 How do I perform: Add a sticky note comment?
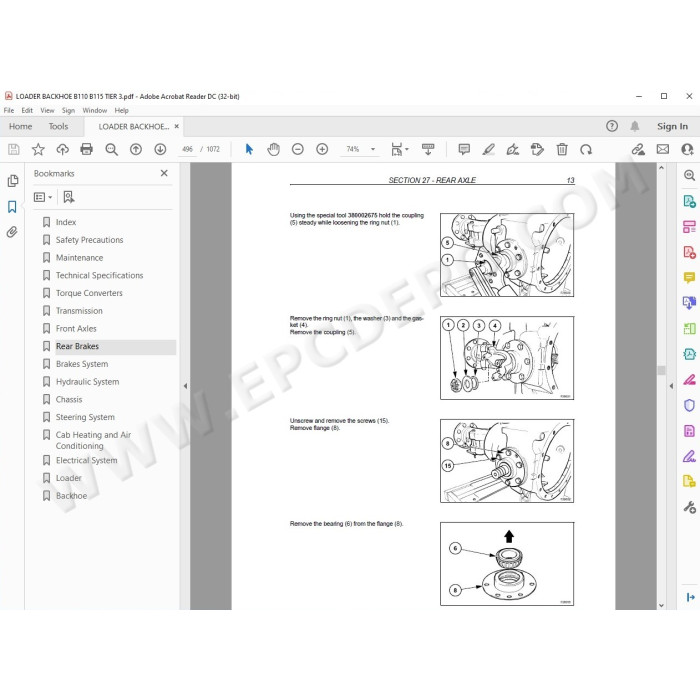click(464, 149)
